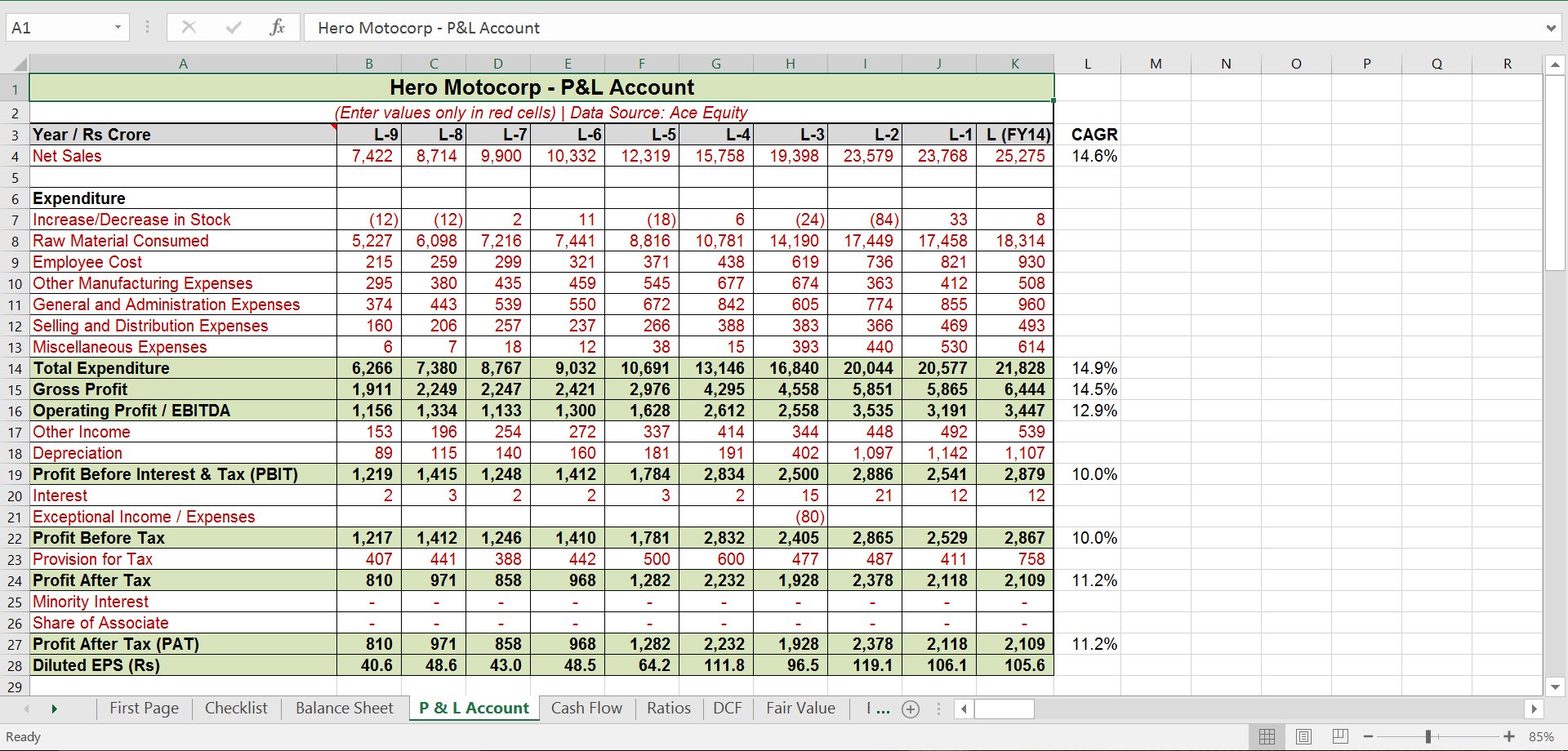The image size is (1568, 751).
Task: Click vertical scrollbar up arrow
Action: point(1555,64)
